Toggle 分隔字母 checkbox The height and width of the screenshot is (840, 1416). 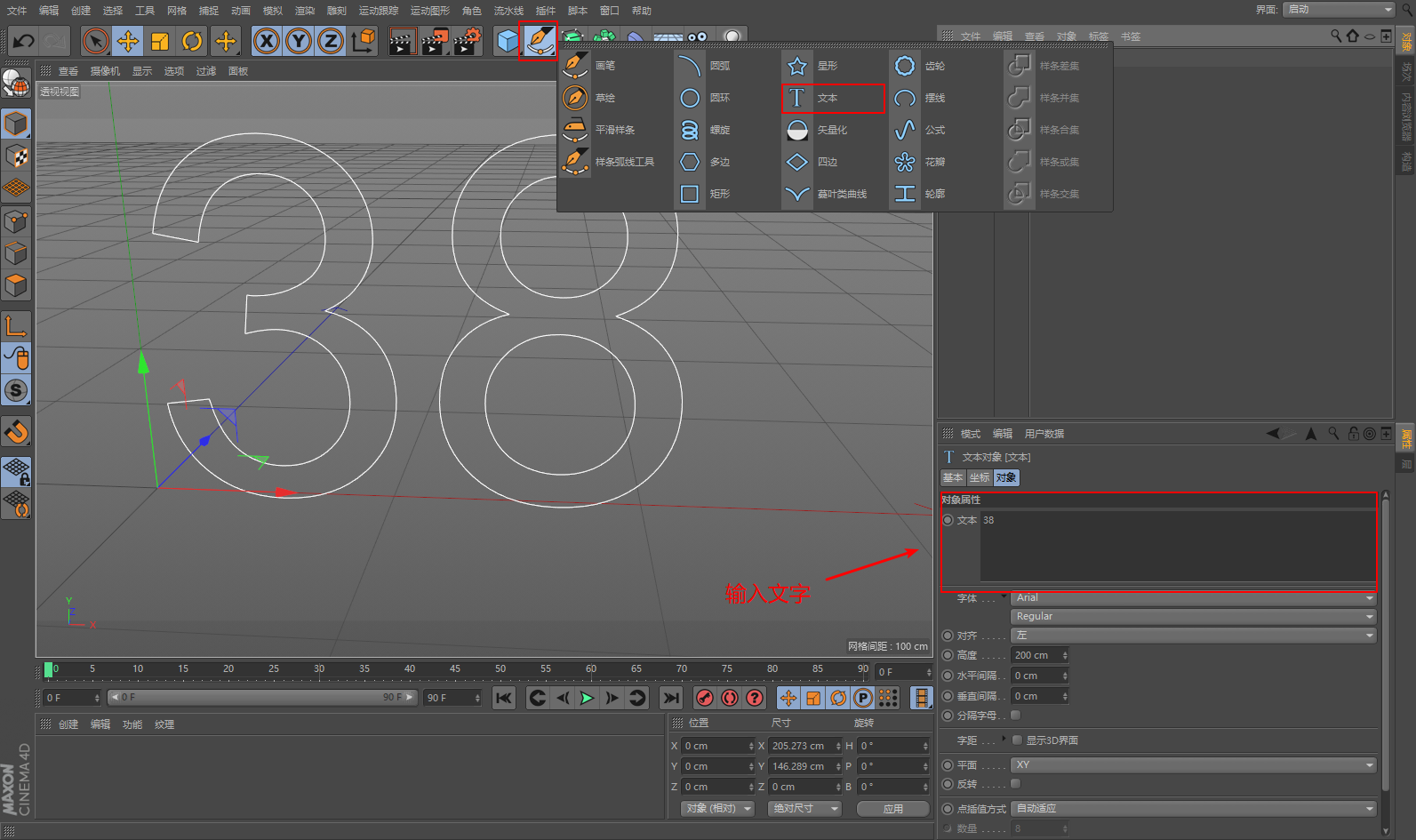click(x=1016, y=715)
